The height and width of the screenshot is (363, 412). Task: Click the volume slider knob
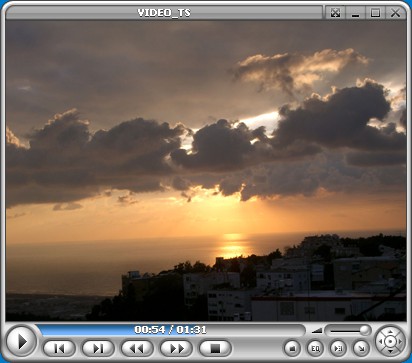click(x=365, y=330)
